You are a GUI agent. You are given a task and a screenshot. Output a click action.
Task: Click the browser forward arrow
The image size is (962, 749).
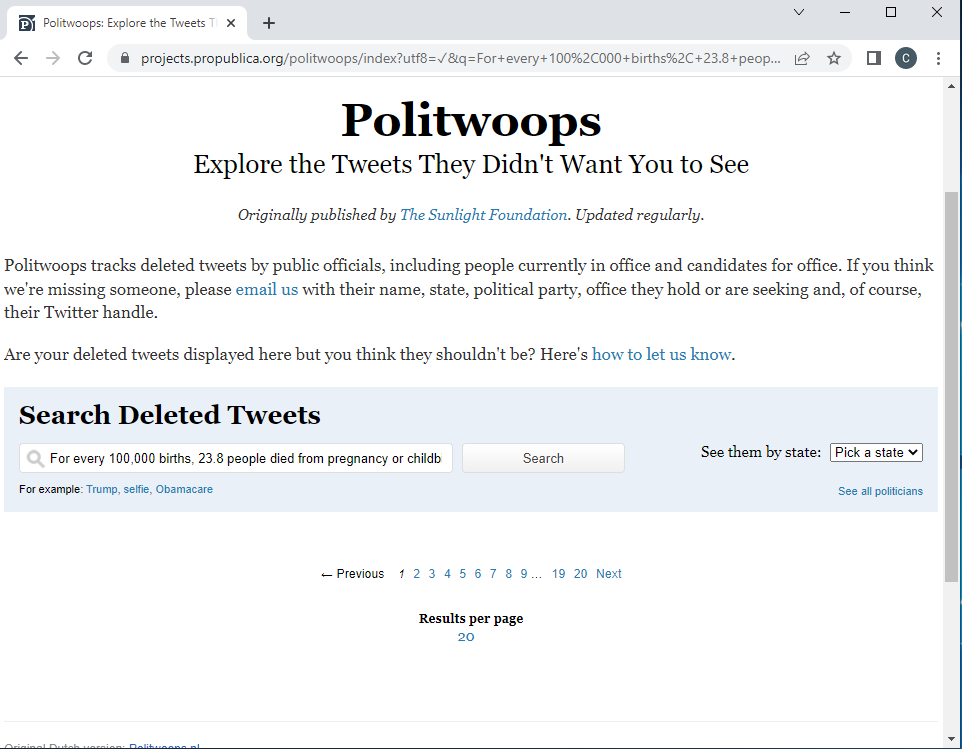53,58
